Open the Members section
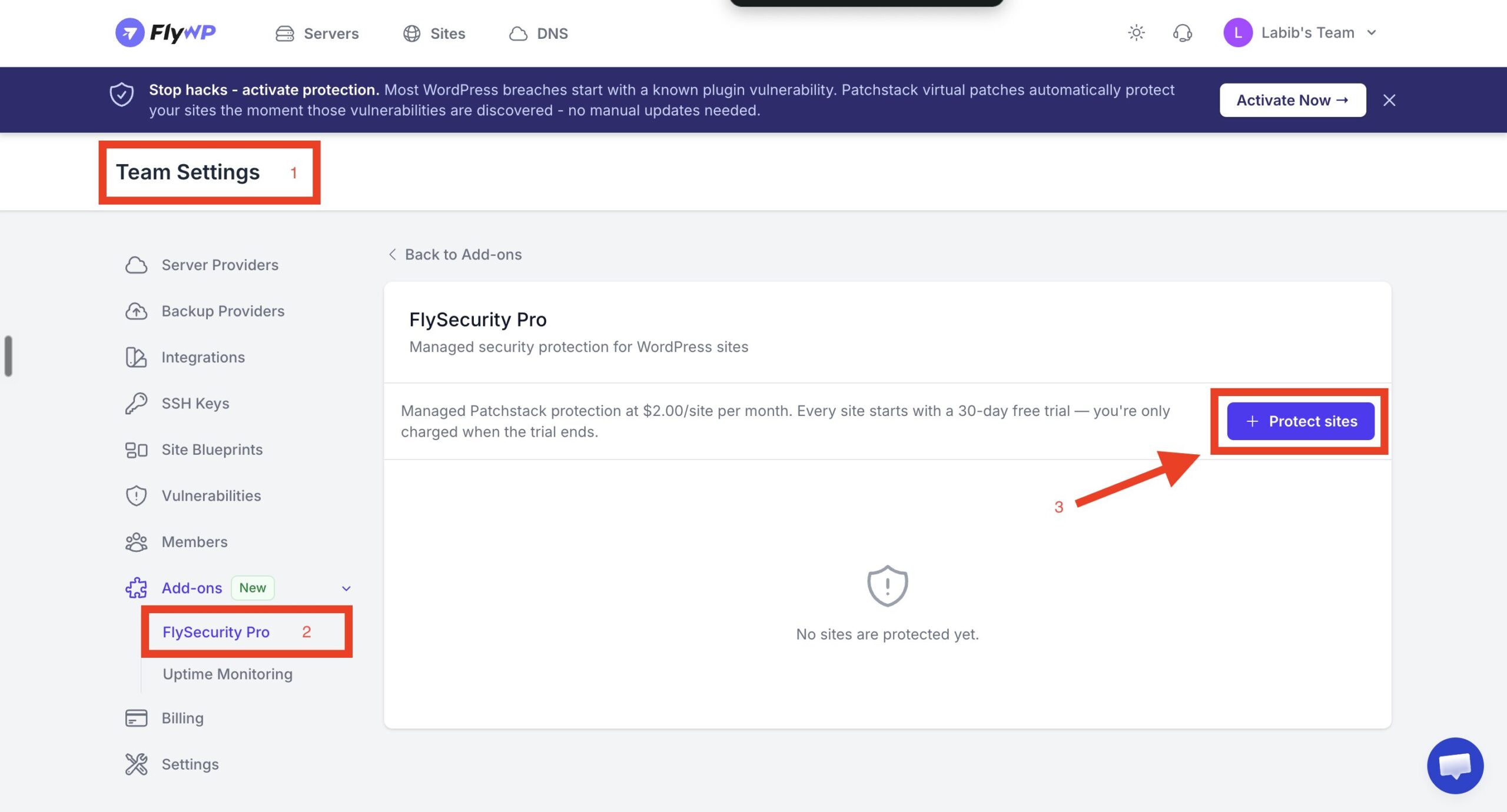 point(194,542)
